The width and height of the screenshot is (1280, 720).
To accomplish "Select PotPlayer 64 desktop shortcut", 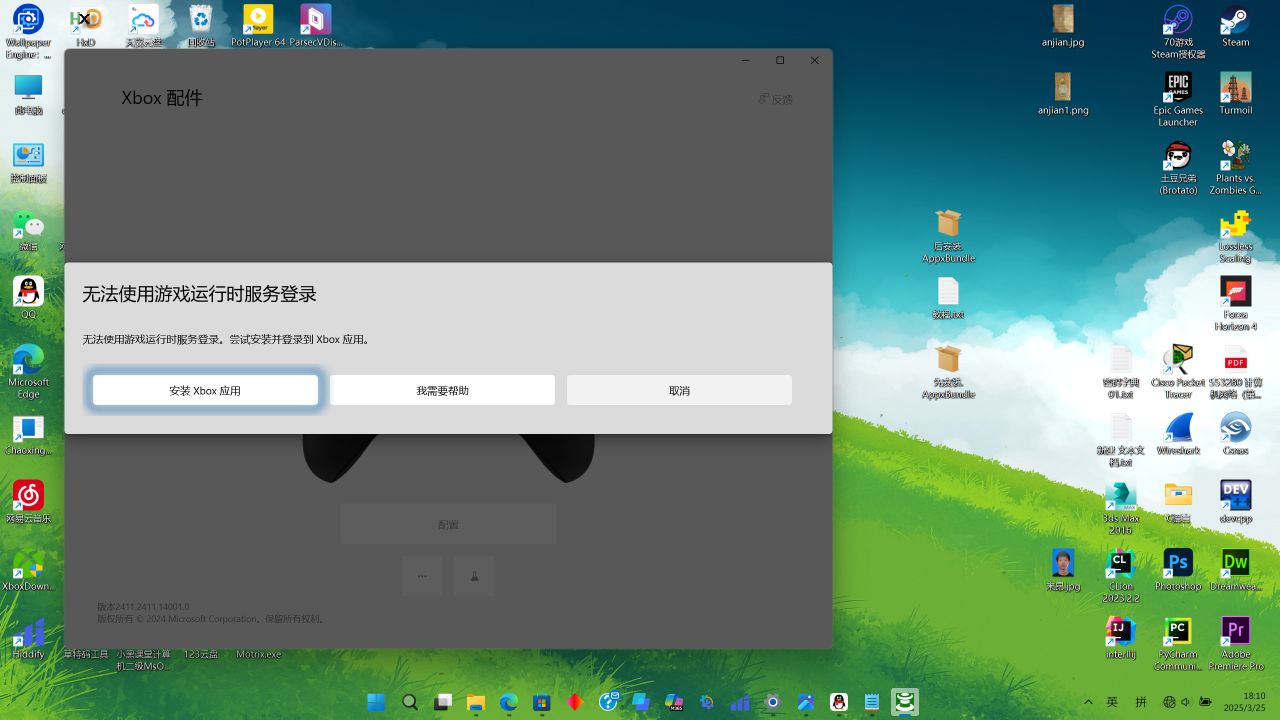I will pos(258,26).
